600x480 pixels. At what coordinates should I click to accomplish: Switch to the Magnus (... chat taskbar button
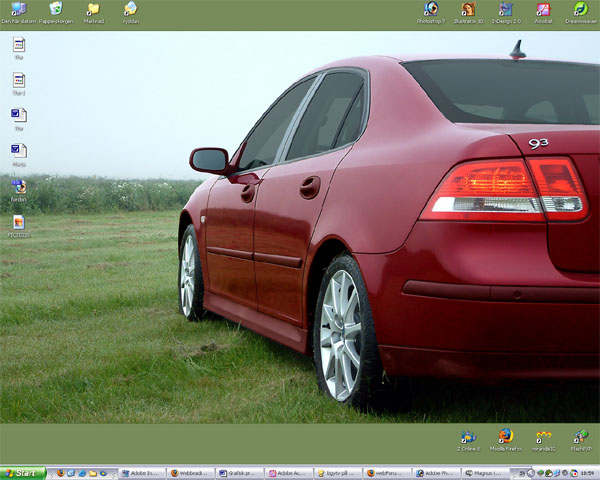click(x=486, y=473)
